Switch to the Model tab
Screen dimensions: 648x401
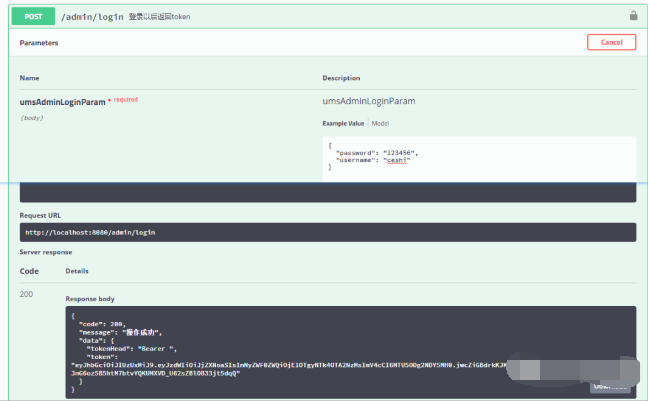pyautogui.click(x=381, y=123)
